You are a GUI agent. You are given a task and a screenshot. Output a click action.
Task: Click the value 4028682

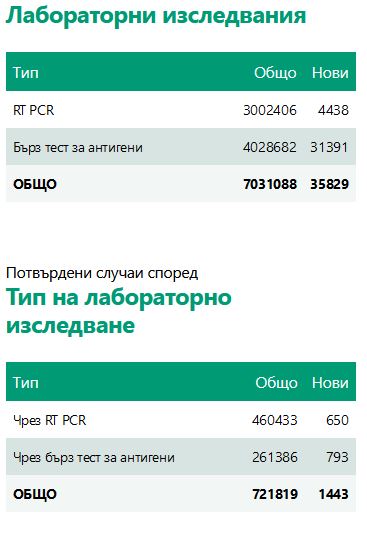click(x=270, y=147)
